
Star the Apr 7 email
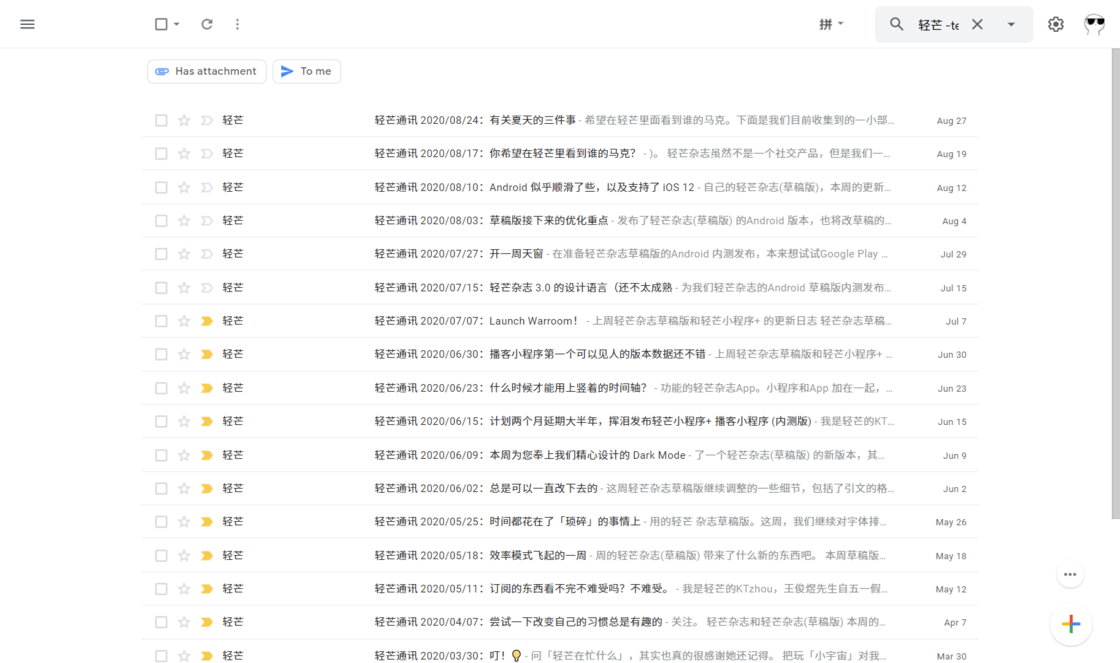click(184, 622)
